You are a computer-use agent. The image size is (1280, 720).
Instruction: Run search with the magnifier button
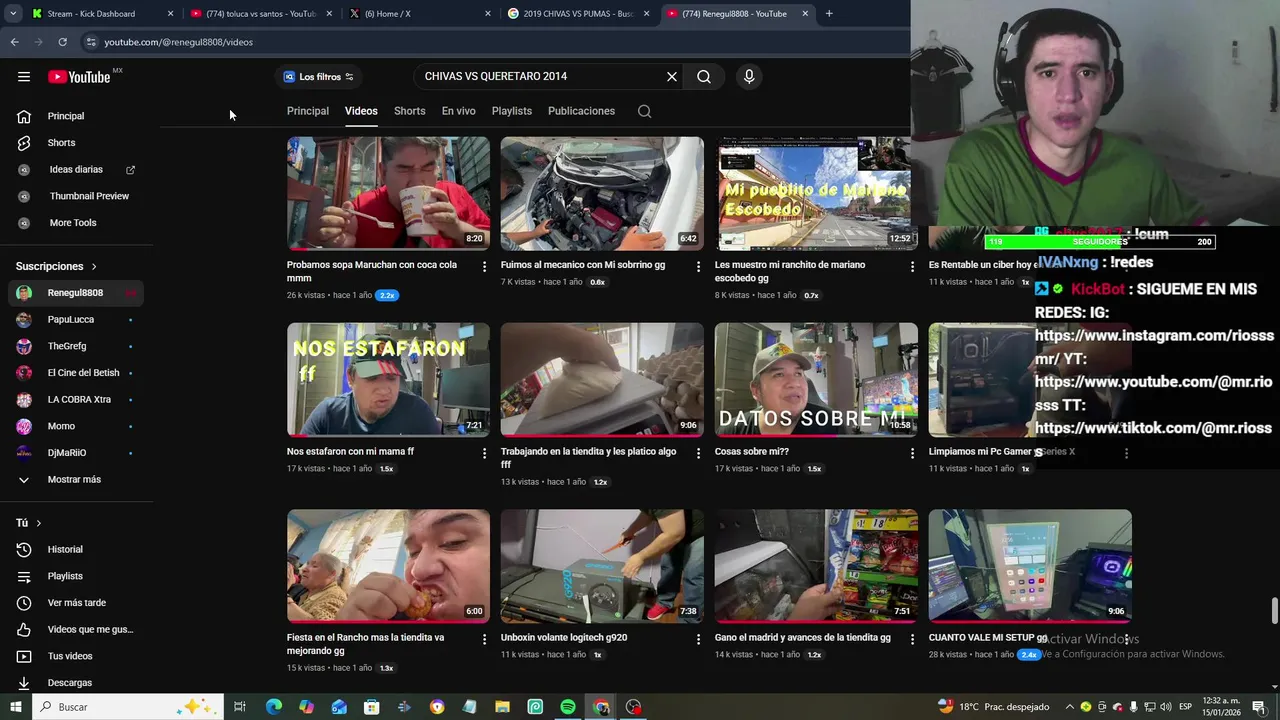click(704, 77)
